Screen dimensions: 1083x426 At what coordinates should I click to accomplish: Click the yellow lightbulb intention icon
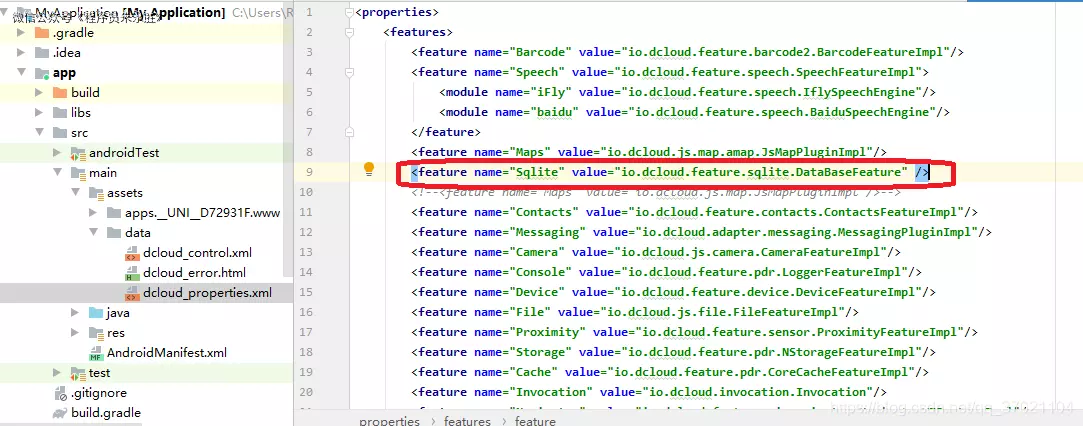point(368,170)
